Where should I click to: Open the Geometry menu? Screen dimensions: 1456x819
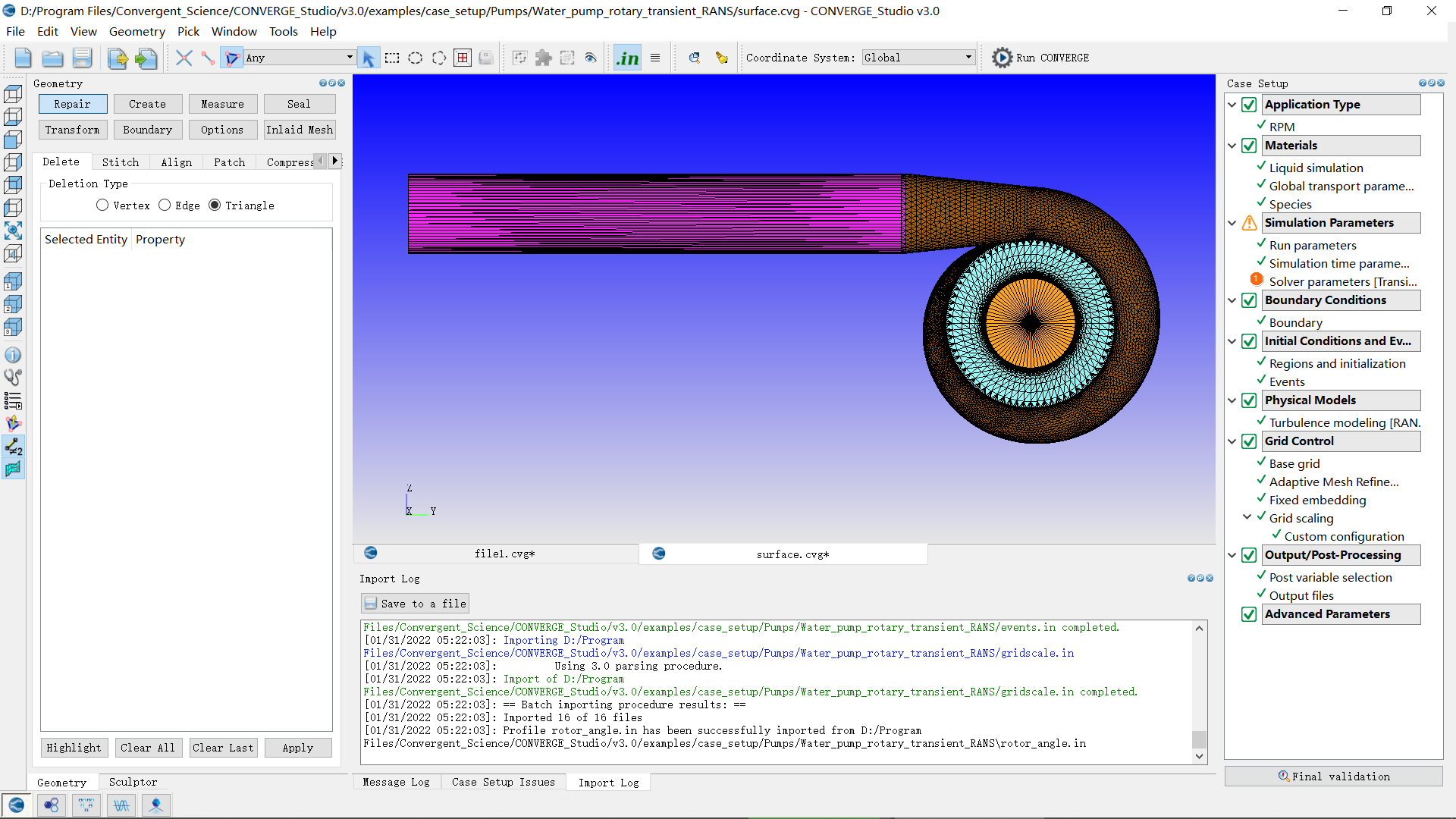[136, 31]
